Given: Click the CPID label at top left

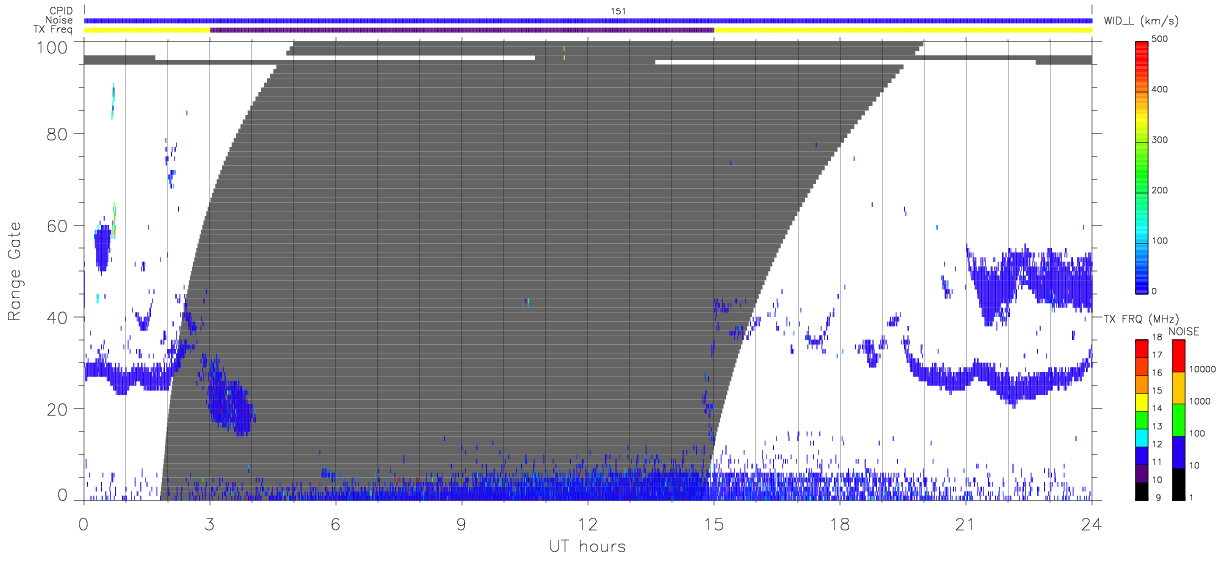Looking at the screenshot, I should click(x=61, y=10).
